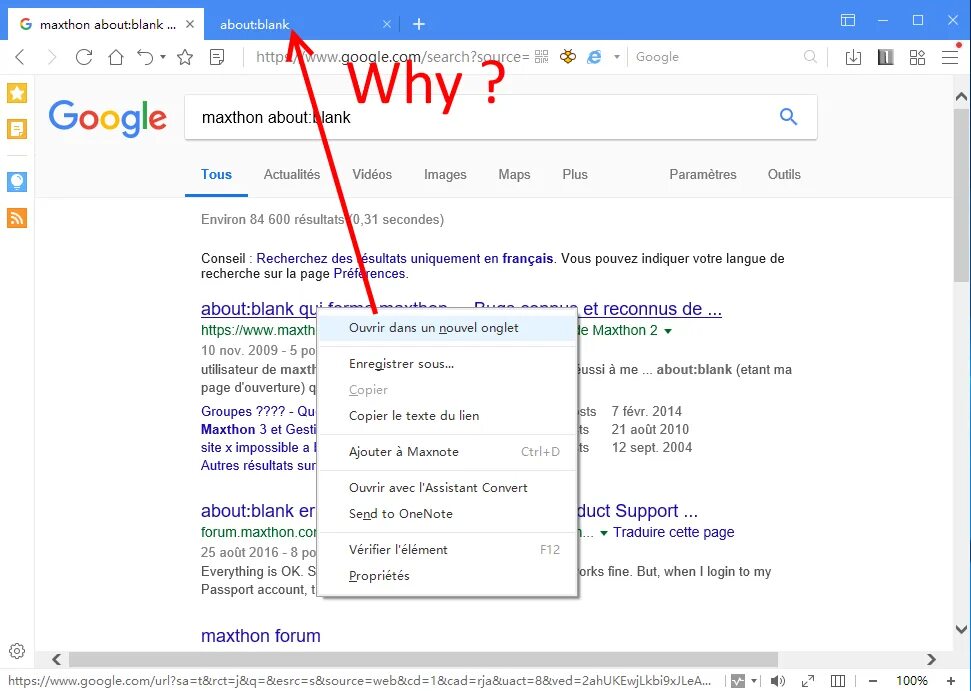Expand the 'Plus' search categories menu

coord(575,175)
